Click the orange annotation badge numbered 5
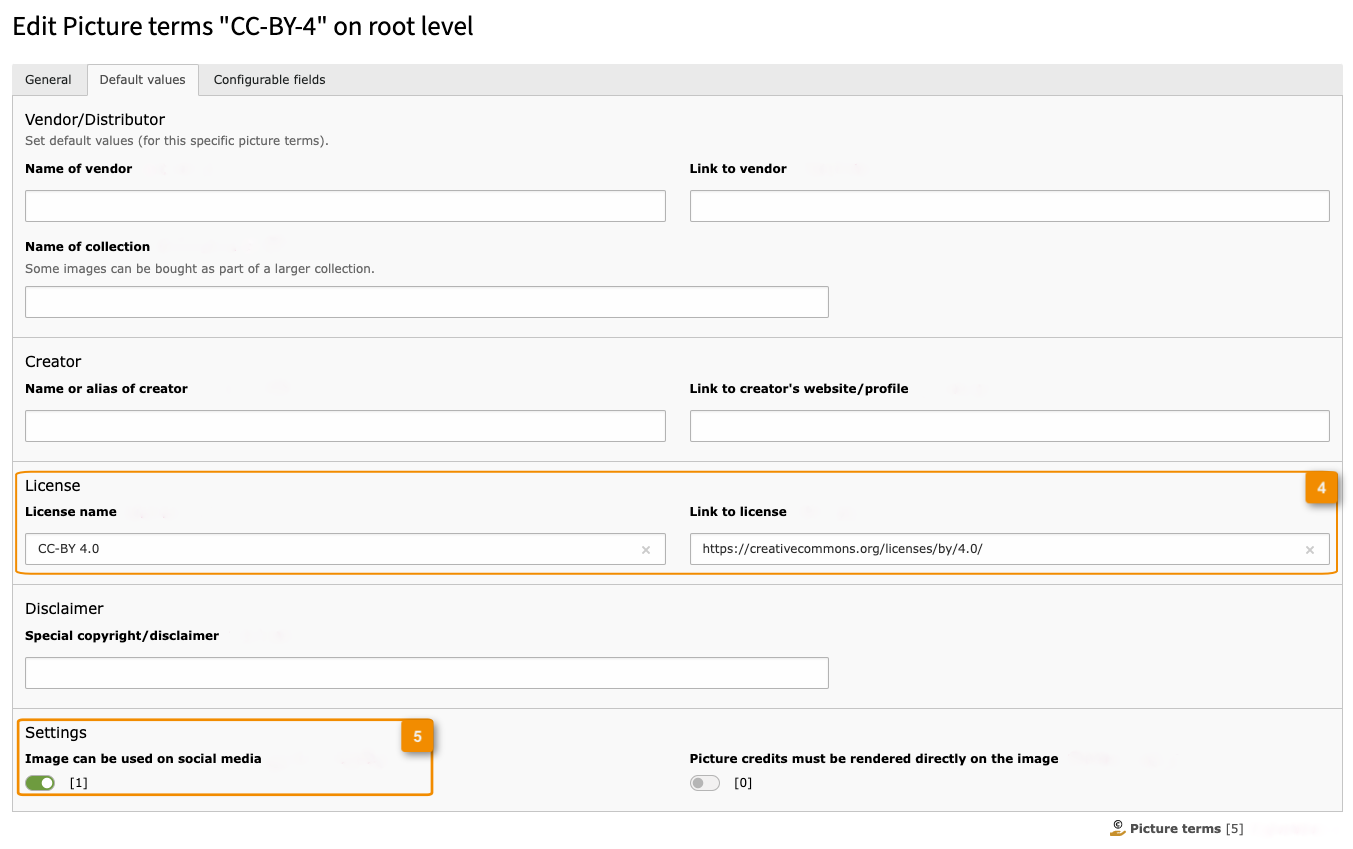1353x849 pixels. [x=417, y=737]
